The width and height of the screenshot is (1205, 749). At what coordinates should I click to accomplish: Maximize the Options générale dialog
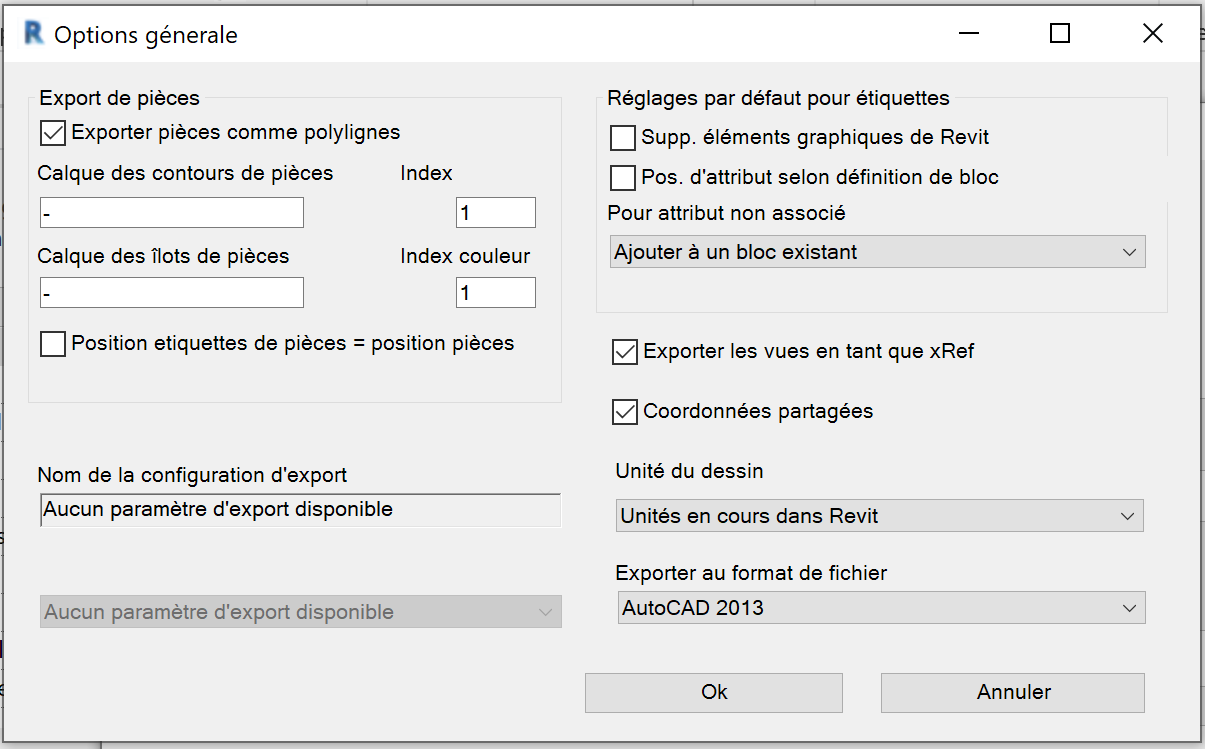pyautogui.click(x=1060, y=34)
